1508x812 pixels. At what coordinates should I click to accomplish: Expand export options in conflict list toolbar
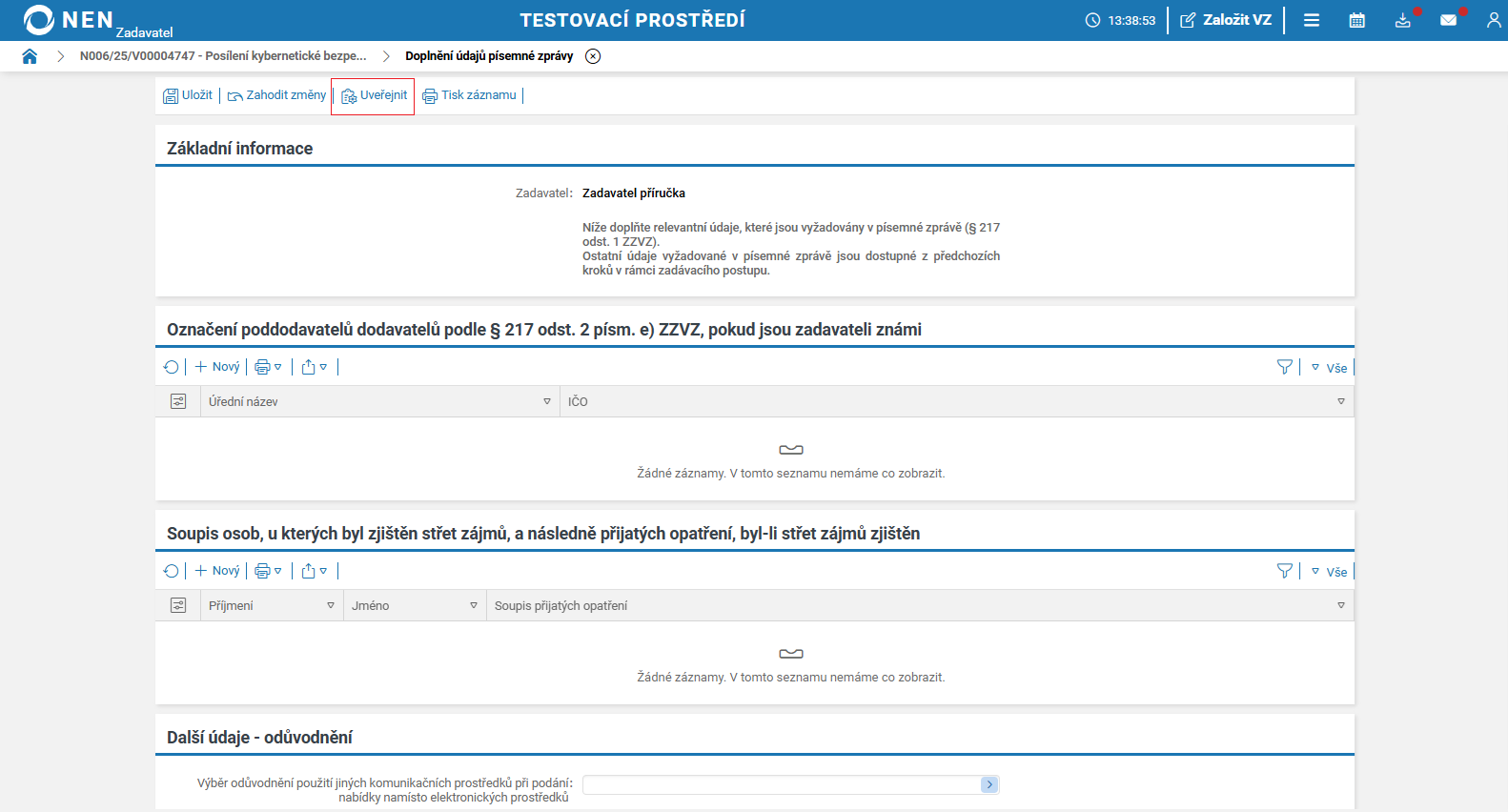click(x=315, y=571)
